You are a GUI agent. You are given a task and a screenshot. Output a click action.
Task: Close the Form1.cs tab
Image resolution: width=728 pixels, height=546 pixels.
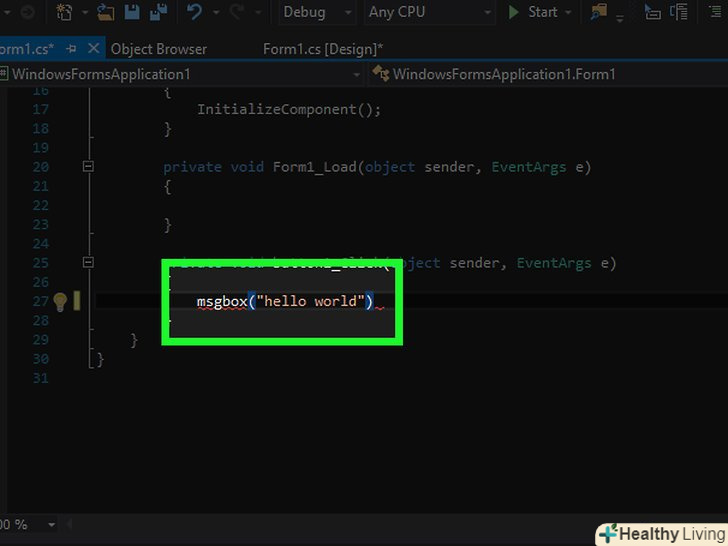[x=93, y=48]
